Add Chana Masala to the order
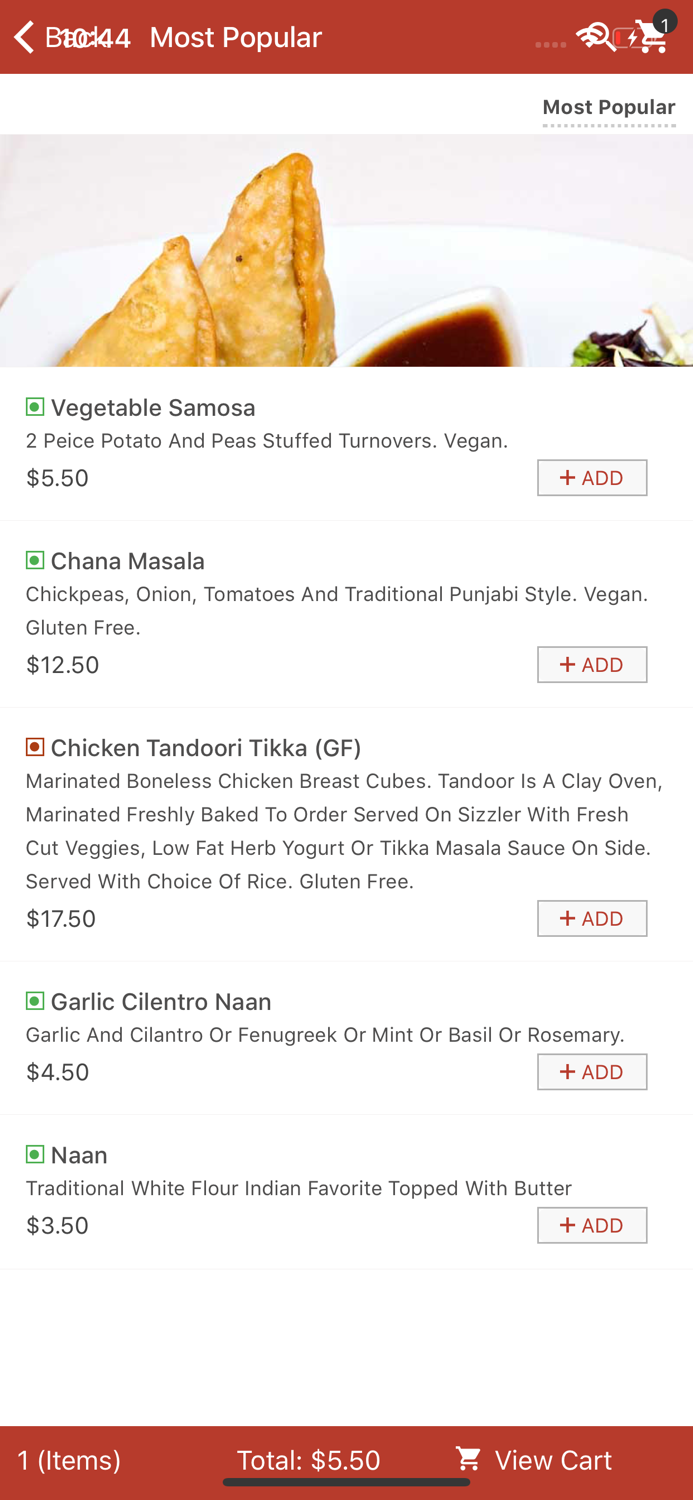The image size is (693, 1500). tap(592, 665)
